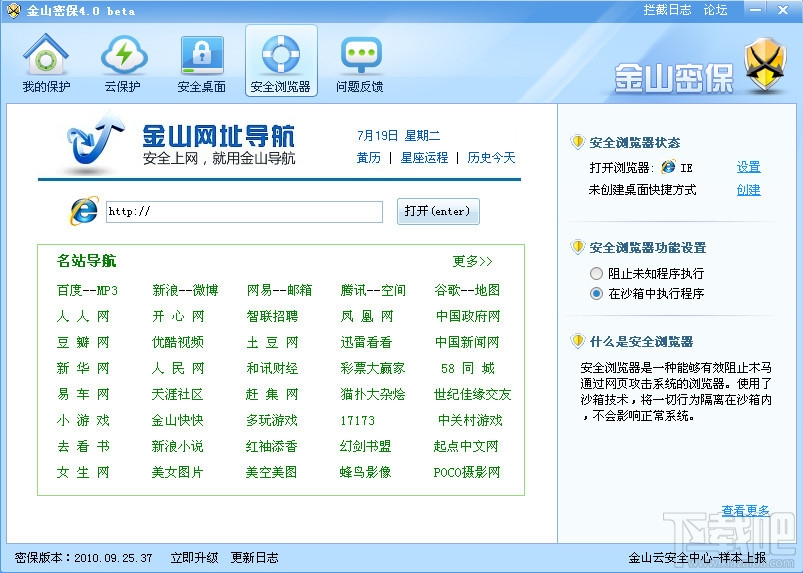The width and height of the screenshot is (803, 573).
Task: Open the 我的保护 home icon
Action: pos(46,54)
